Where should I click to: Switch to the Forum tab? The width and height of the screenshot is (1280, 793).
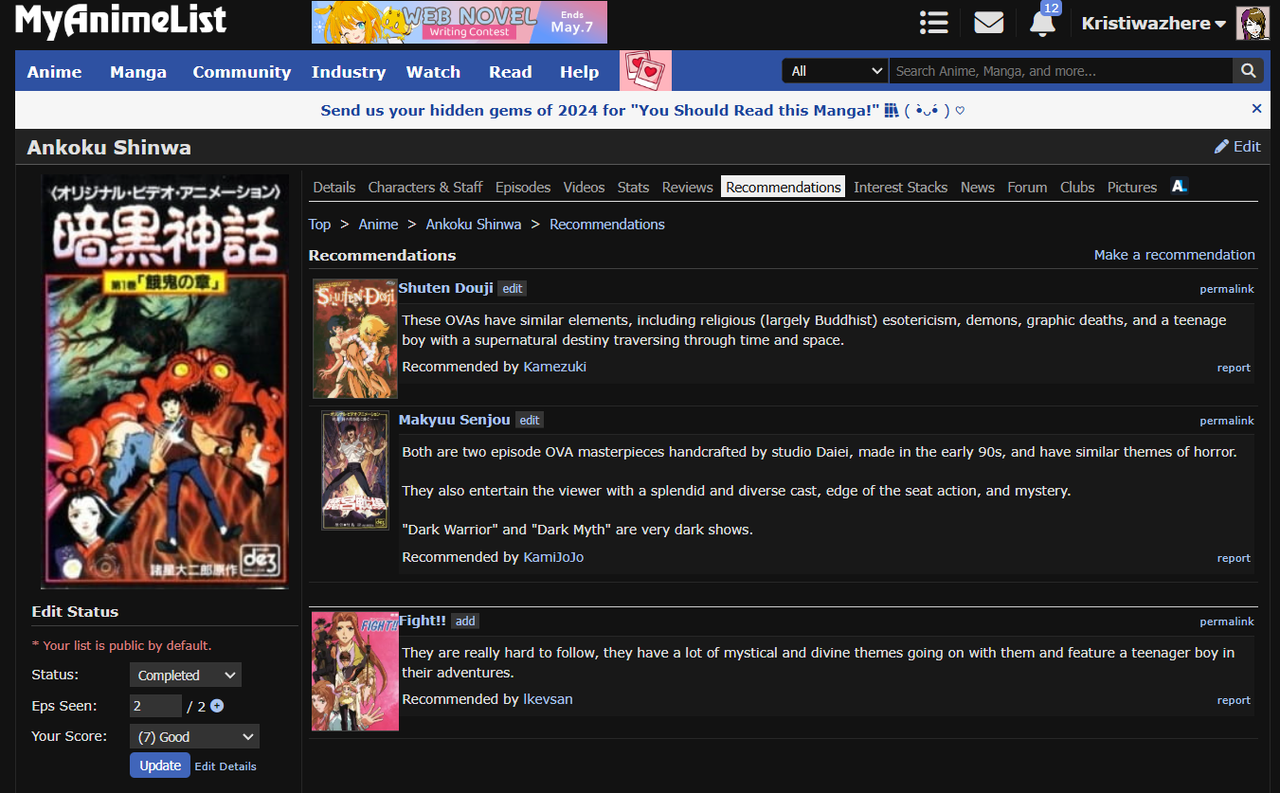(1027, 187)
